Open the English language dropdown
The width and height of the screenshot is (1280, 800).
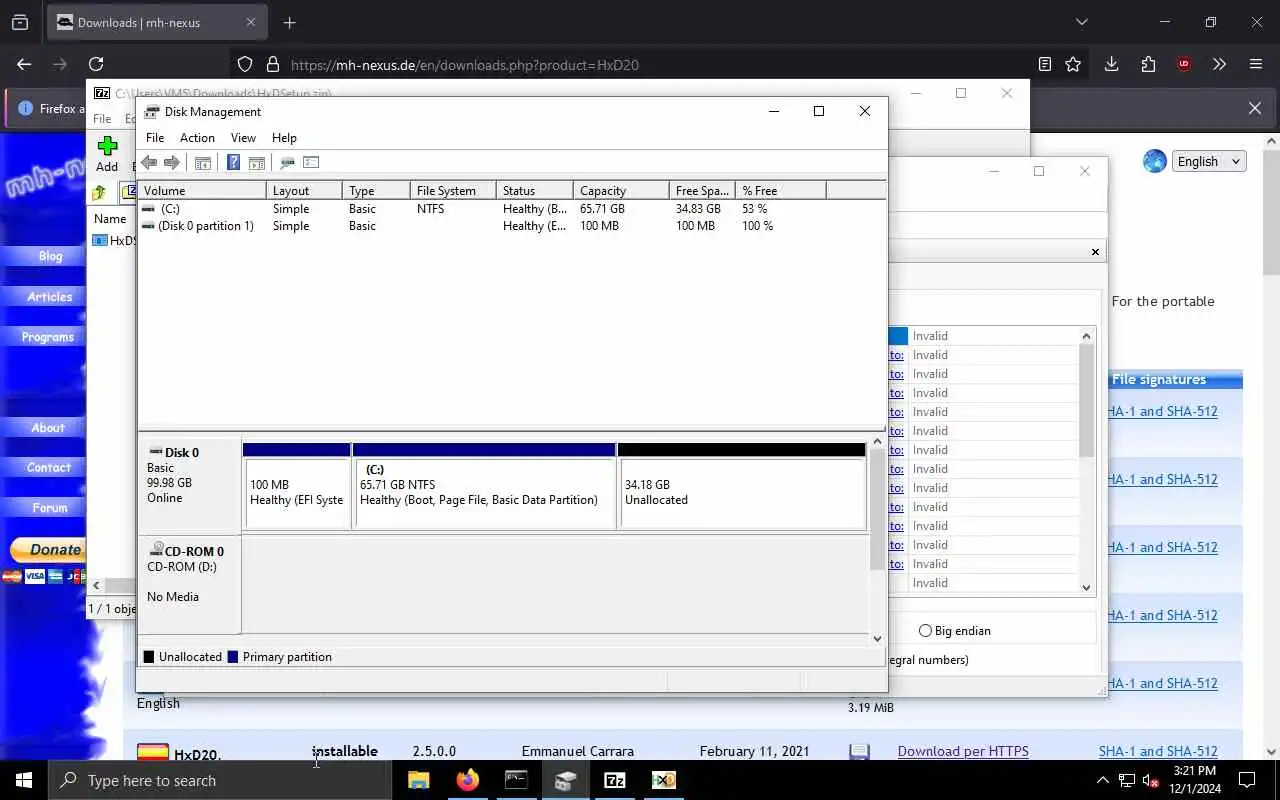[1208, 161]
